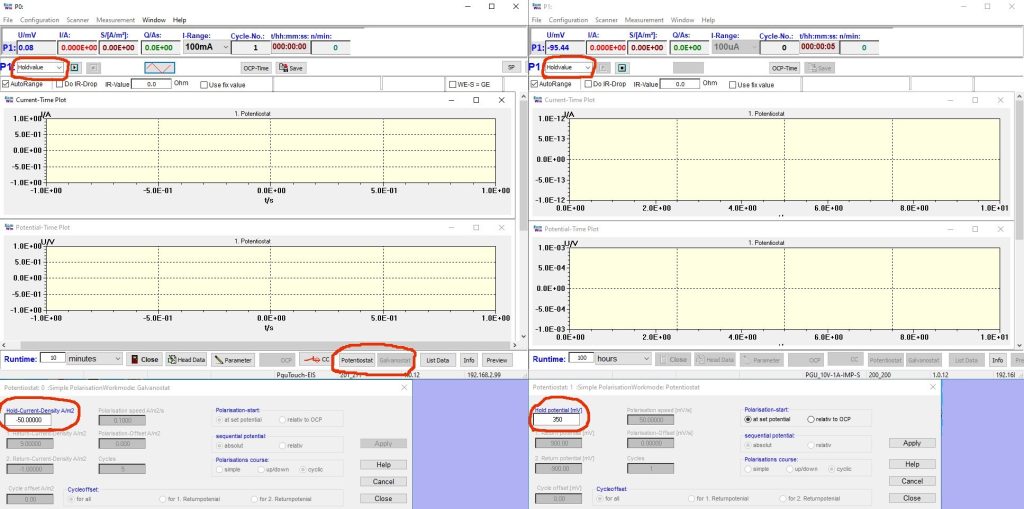
Task: Click Close button in Potentiostat 1 dialog
Action: (x=912, y=498)
